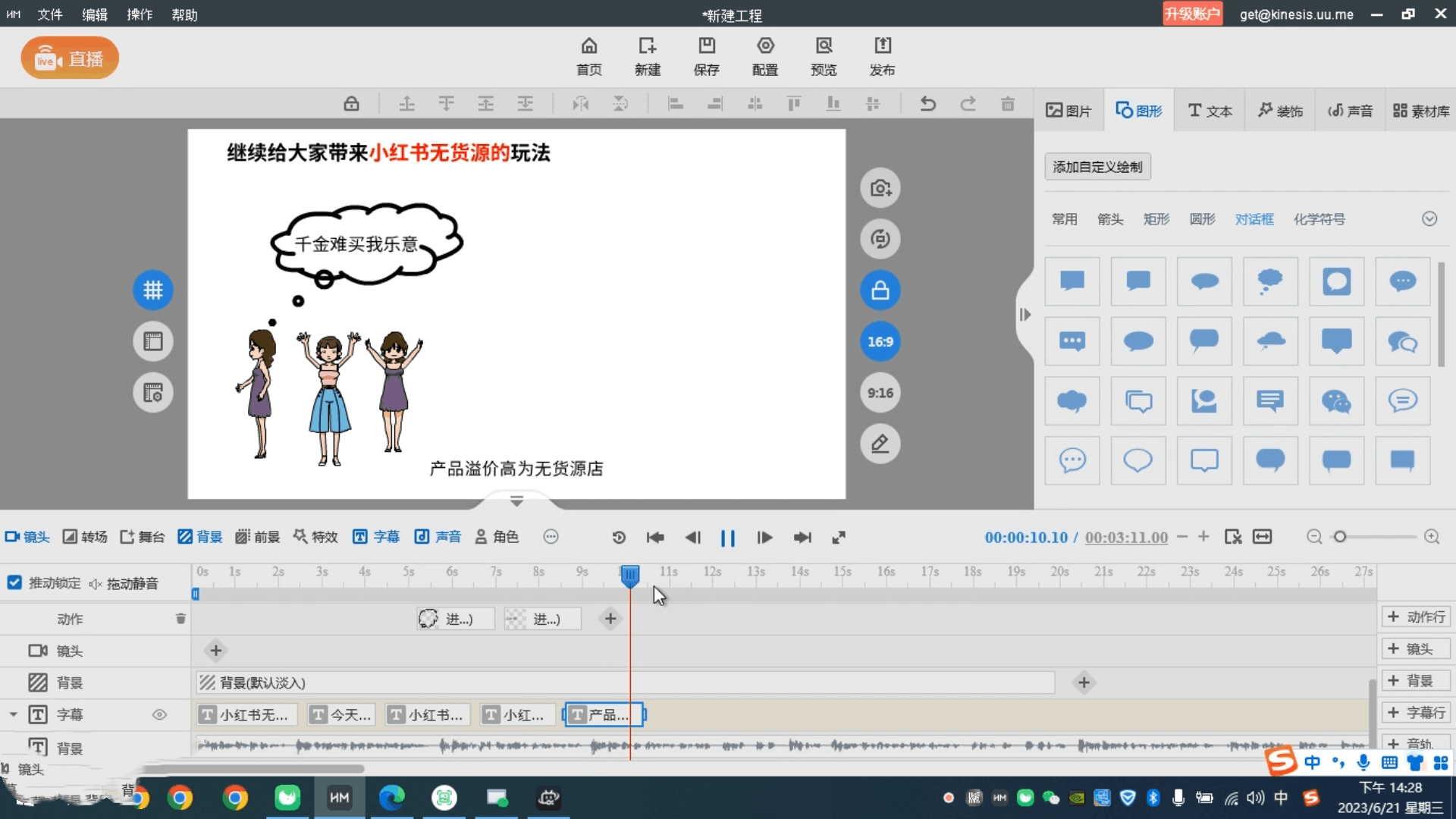Switch to the 装饰 tab
Image resolution: width=1456 pixels, height=819 pixels.
click(x=1280, y=111)
